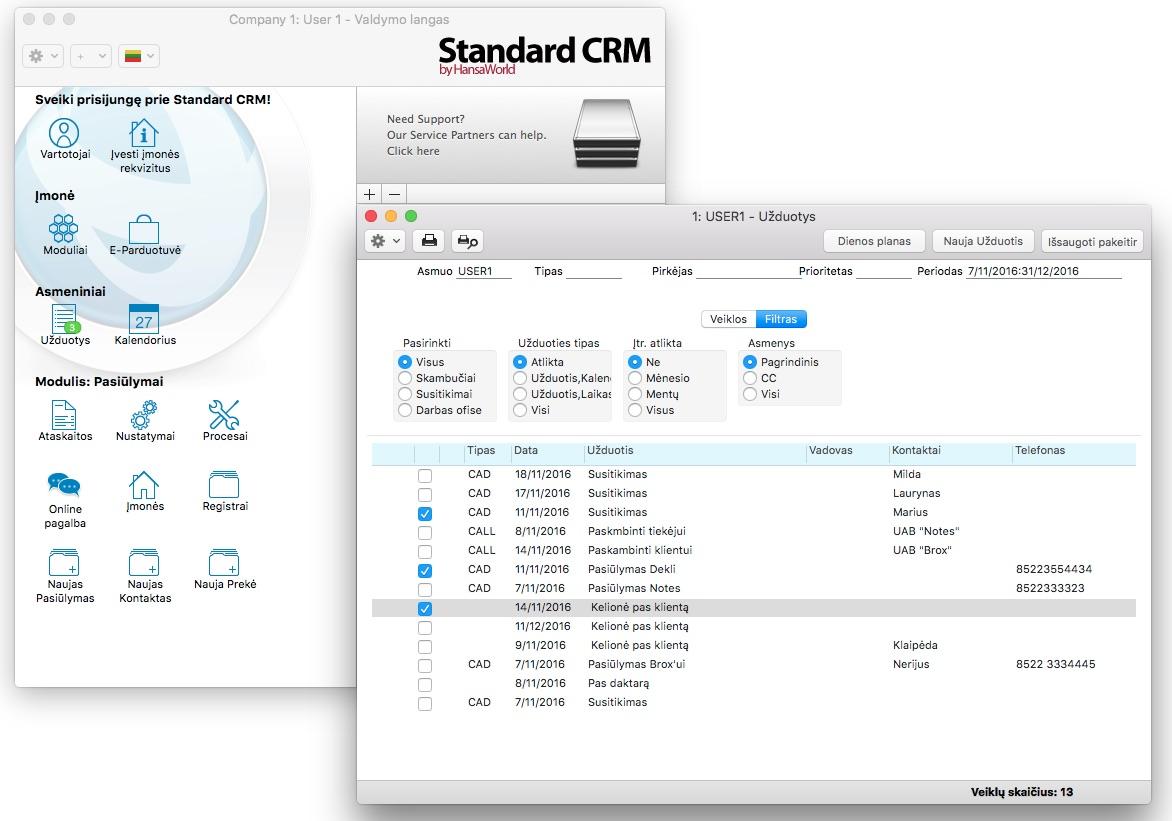
Task: Select the Visus radio under Pasirinkti
Action: click(x=405, y=362)
